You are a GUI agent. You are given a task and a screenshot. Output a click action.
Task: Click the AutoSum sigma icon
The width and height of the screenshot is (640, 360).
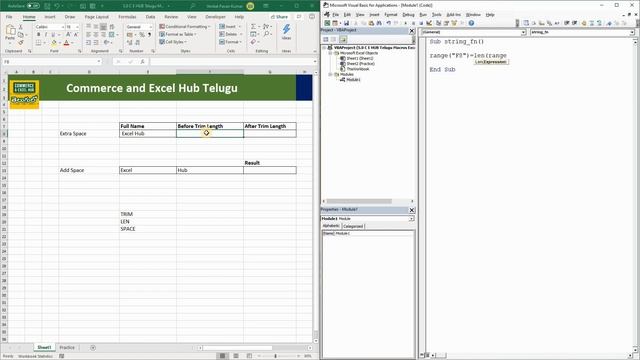253,27
